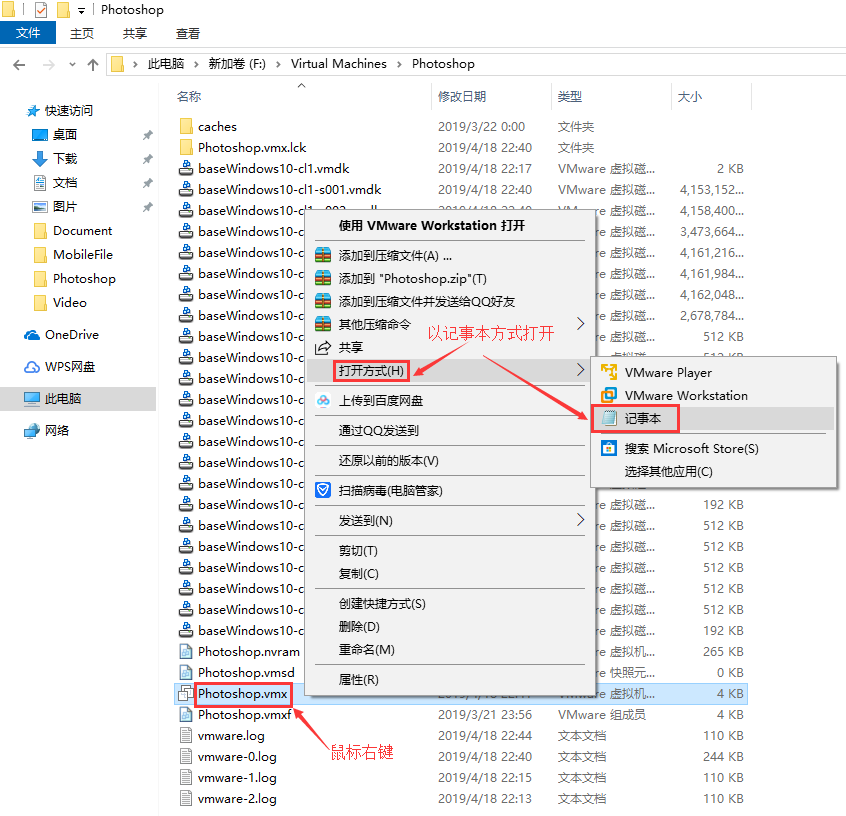Select the 下载 downloads icon in sidebar
Viewport: 846px width, 816px height.
click(39, 159)
